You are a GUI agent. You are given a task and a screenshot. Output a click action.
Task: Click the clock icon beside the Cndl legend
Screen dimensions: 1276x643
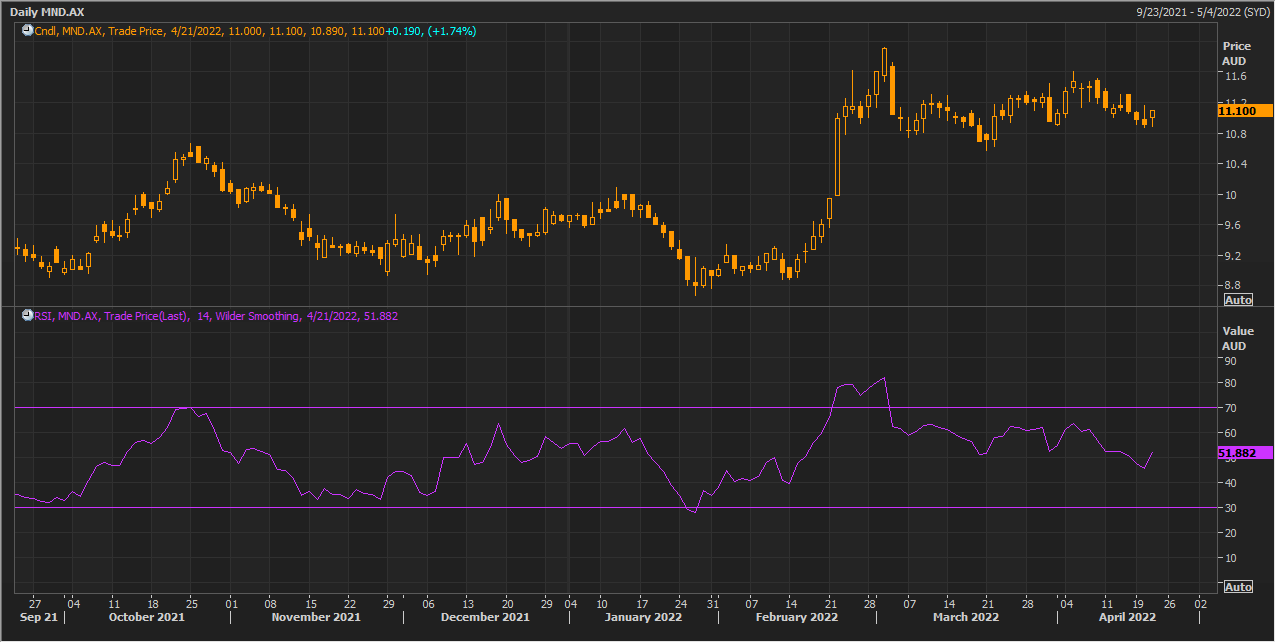click(x=27, y=31)
